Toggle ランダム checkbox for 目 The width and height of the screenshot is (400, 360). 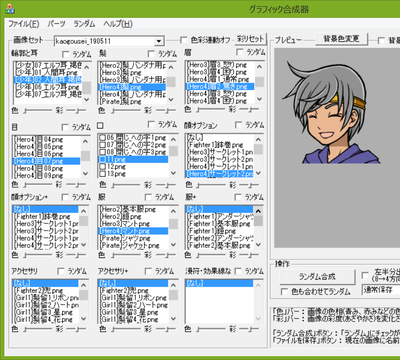click(x=65, y=127)
